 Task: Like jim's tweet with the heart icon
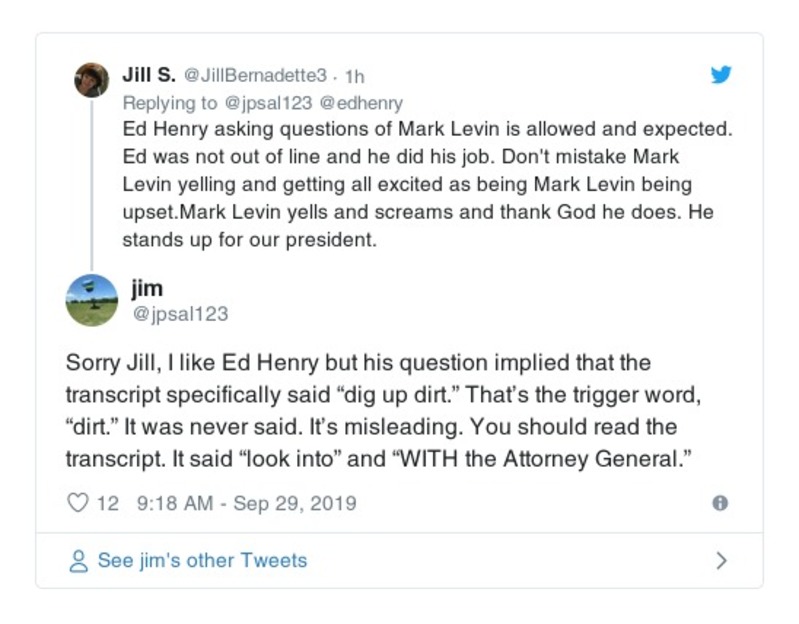pyautogui.click(x=78, y=503)
